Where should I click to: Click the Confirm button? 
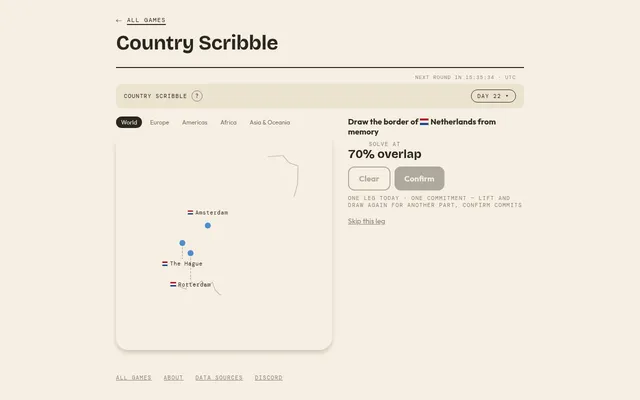419,178
